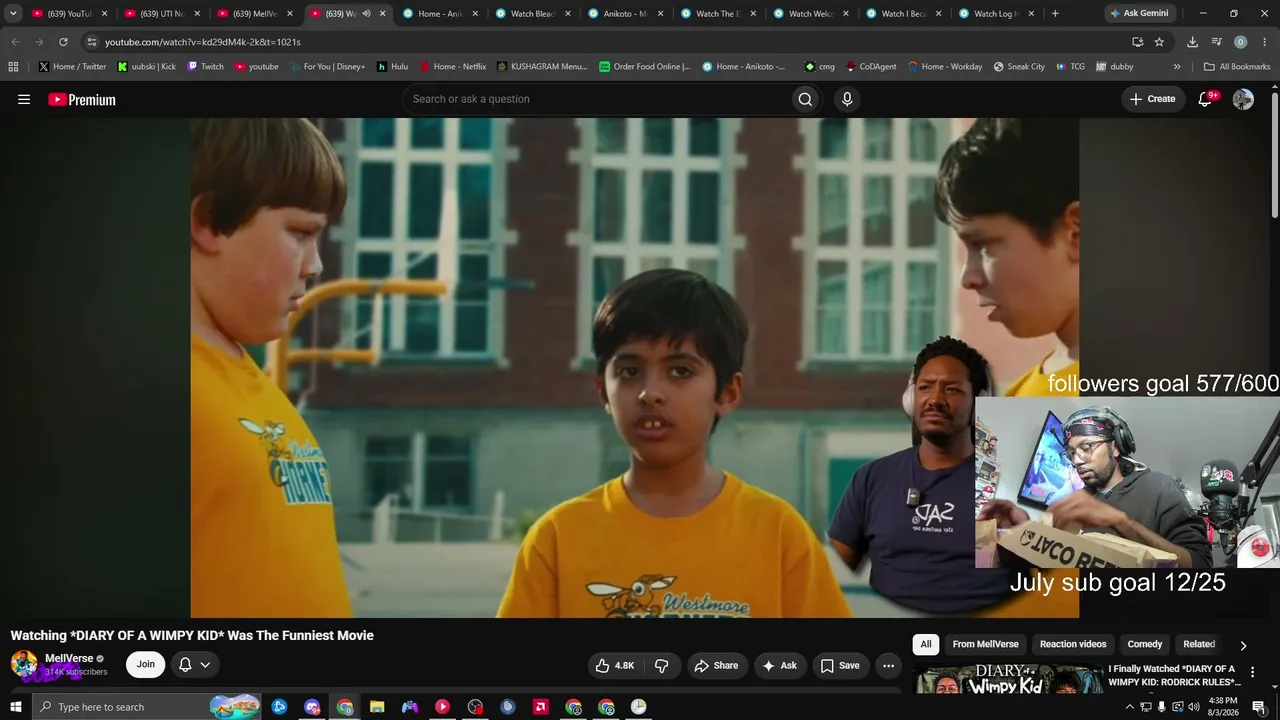Open the 'Home - Netflix' bookmark

[x=453, y=67]
